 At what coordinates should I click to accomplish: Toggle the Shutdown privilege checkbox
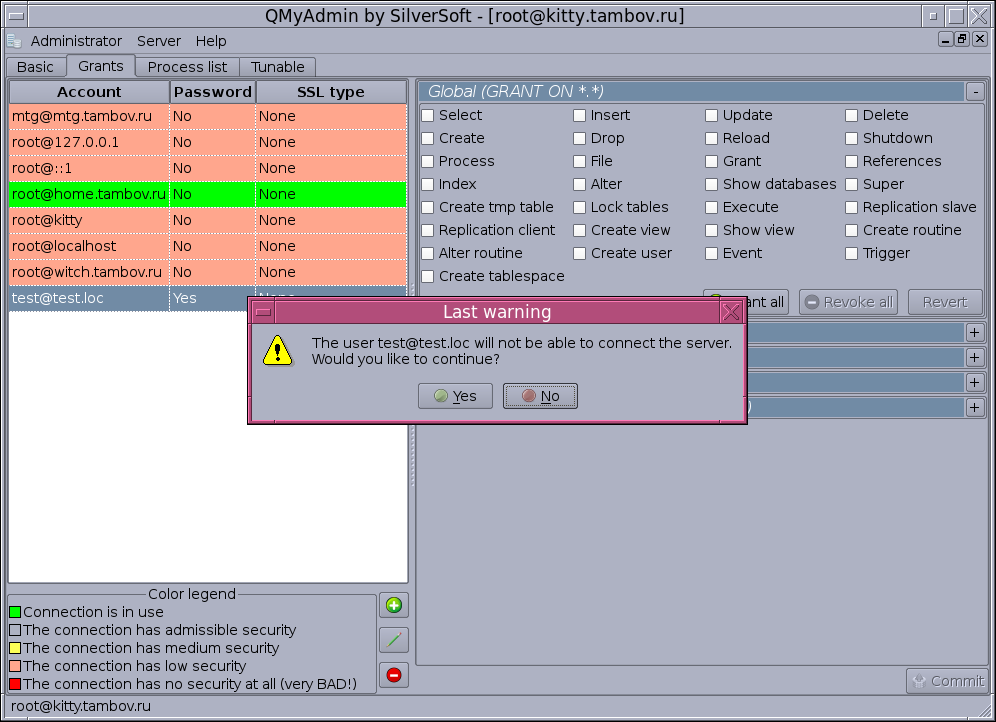click(852, 138)
